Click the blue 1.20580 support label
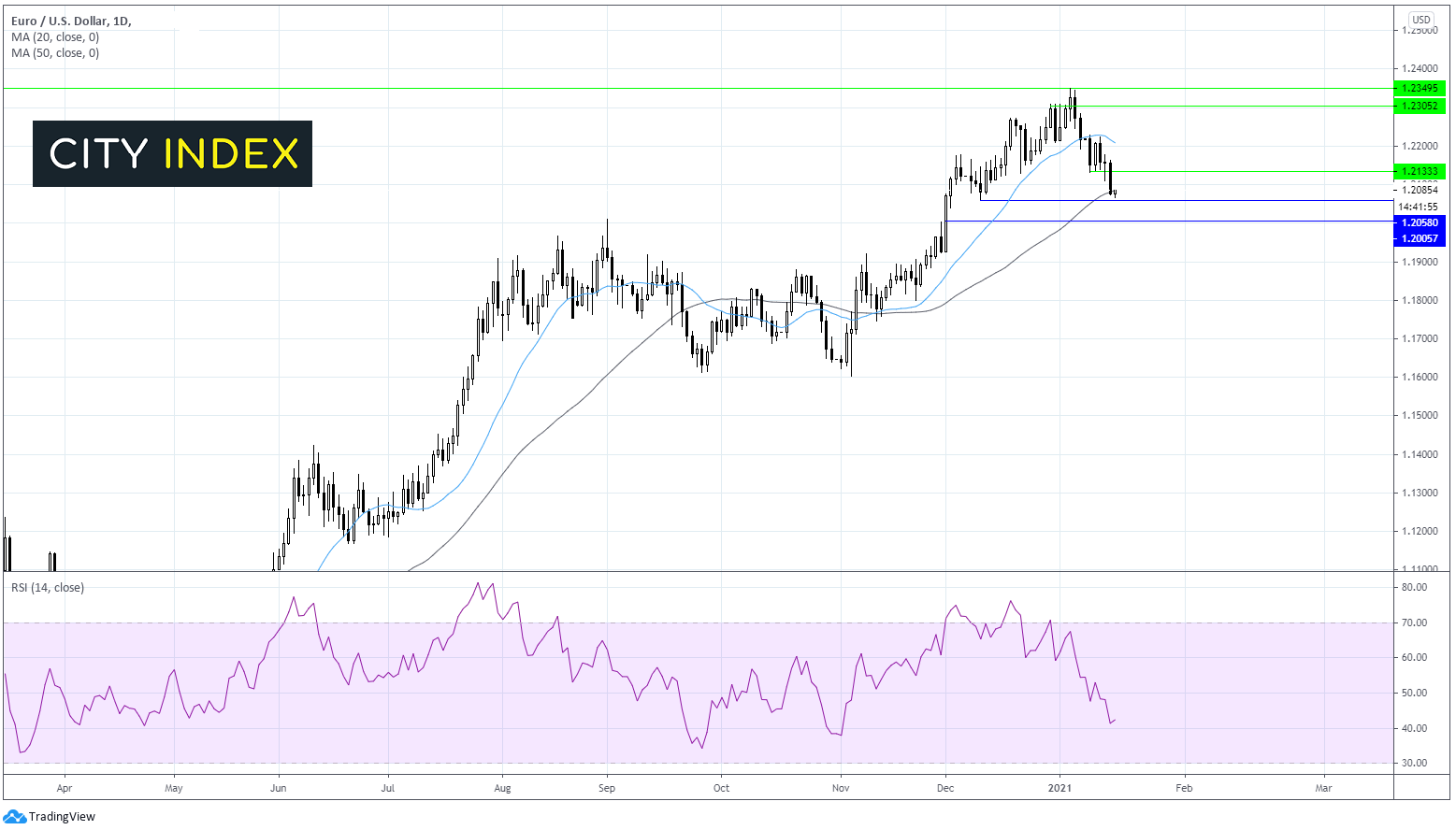The height and width of the screenshot is (830, 1456). coord(1419,222)
